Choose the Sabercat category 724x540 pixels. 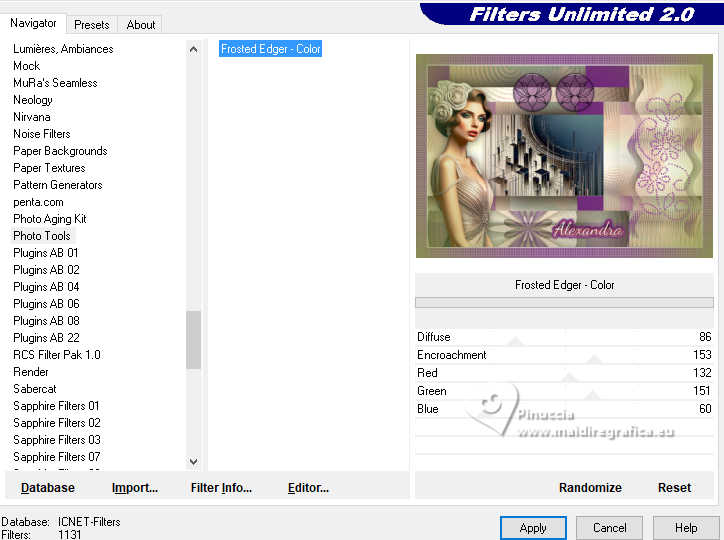[x=35, y=389]
